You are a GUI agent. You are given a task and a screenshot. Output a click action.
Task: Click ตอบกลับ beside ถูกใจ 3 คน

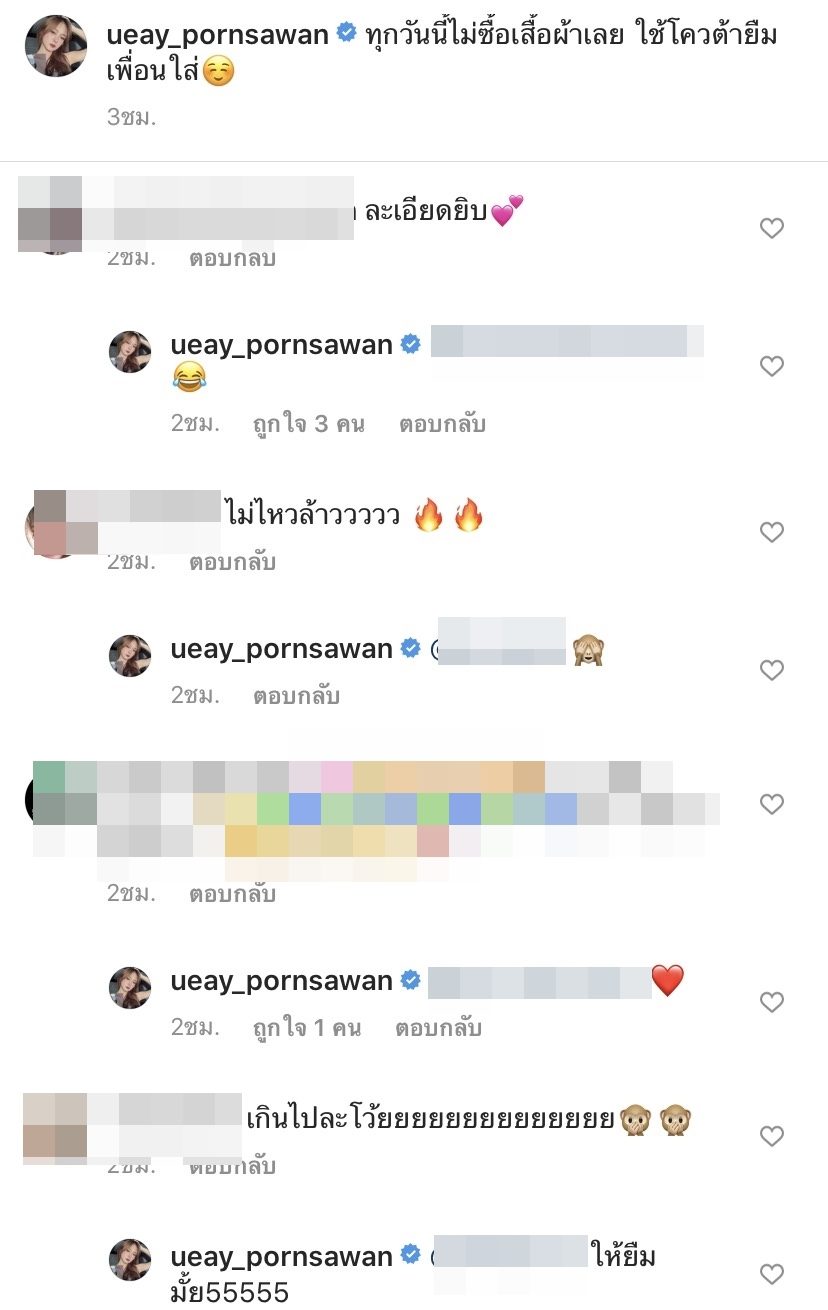[442, 424]
